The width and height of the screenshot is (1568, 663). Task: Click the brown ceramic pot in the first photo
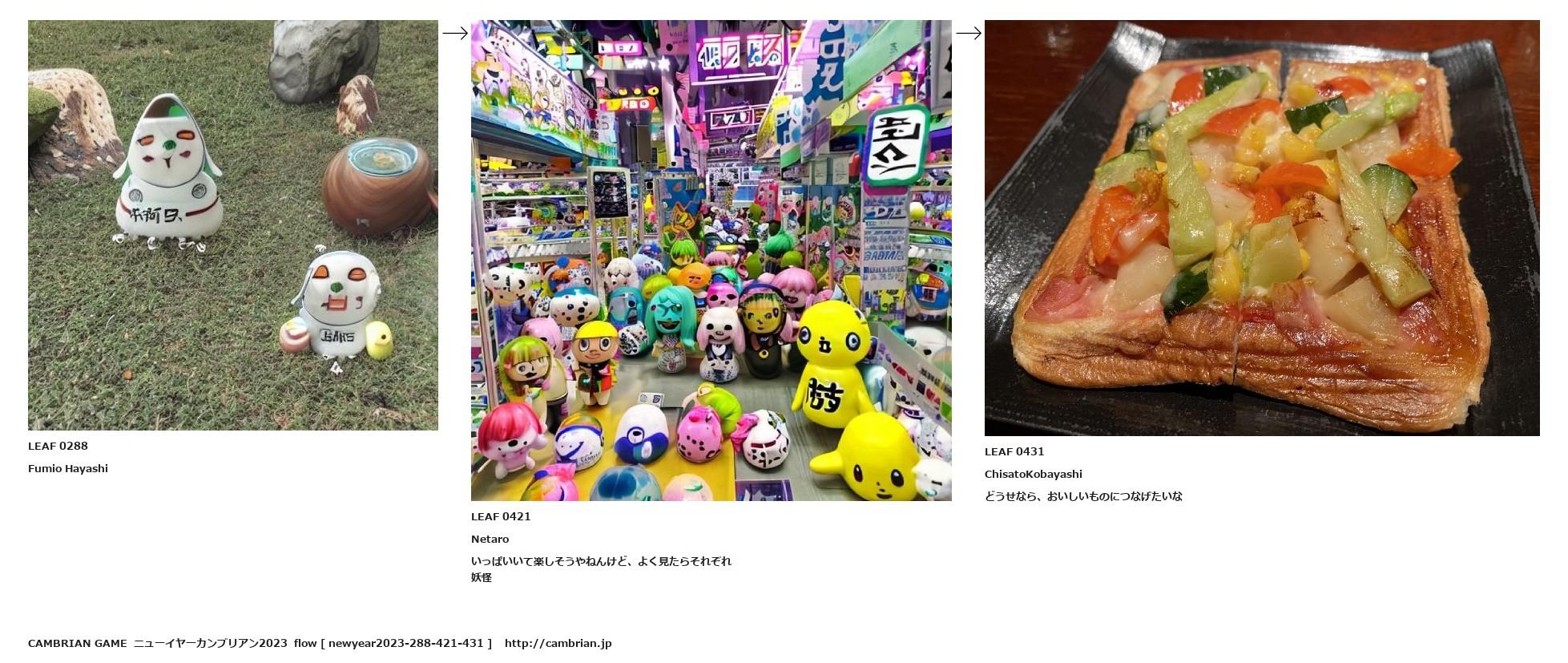click(380, 186)
